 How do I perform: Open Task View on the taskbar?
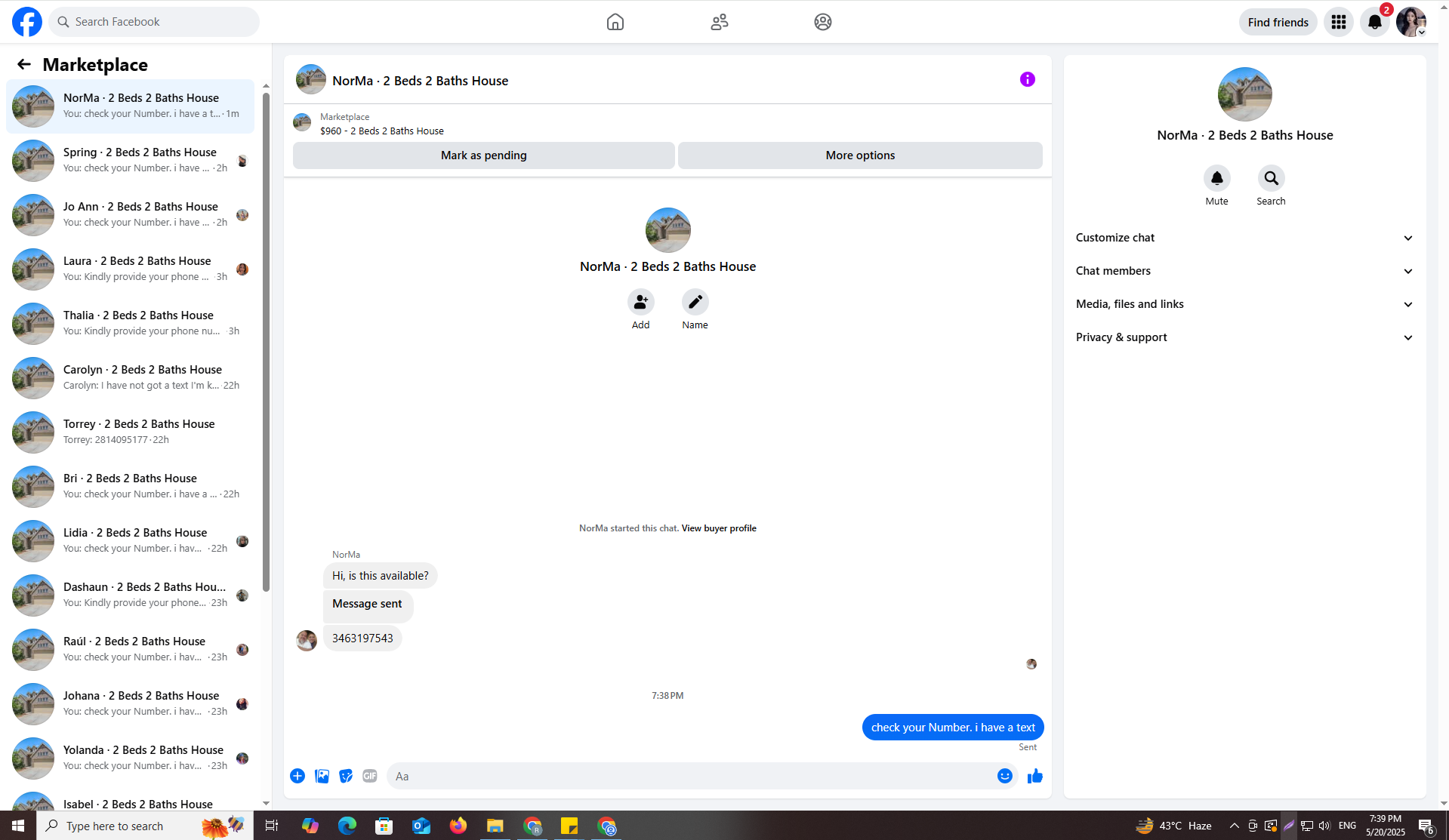[272, 826]
